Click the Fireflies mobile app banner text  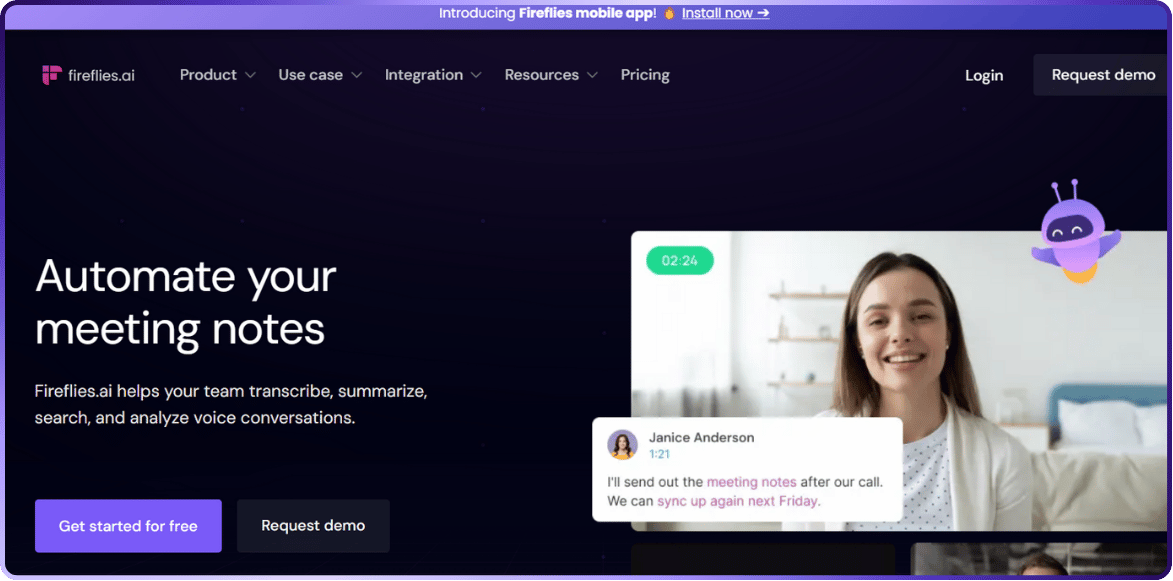[586, 13]
